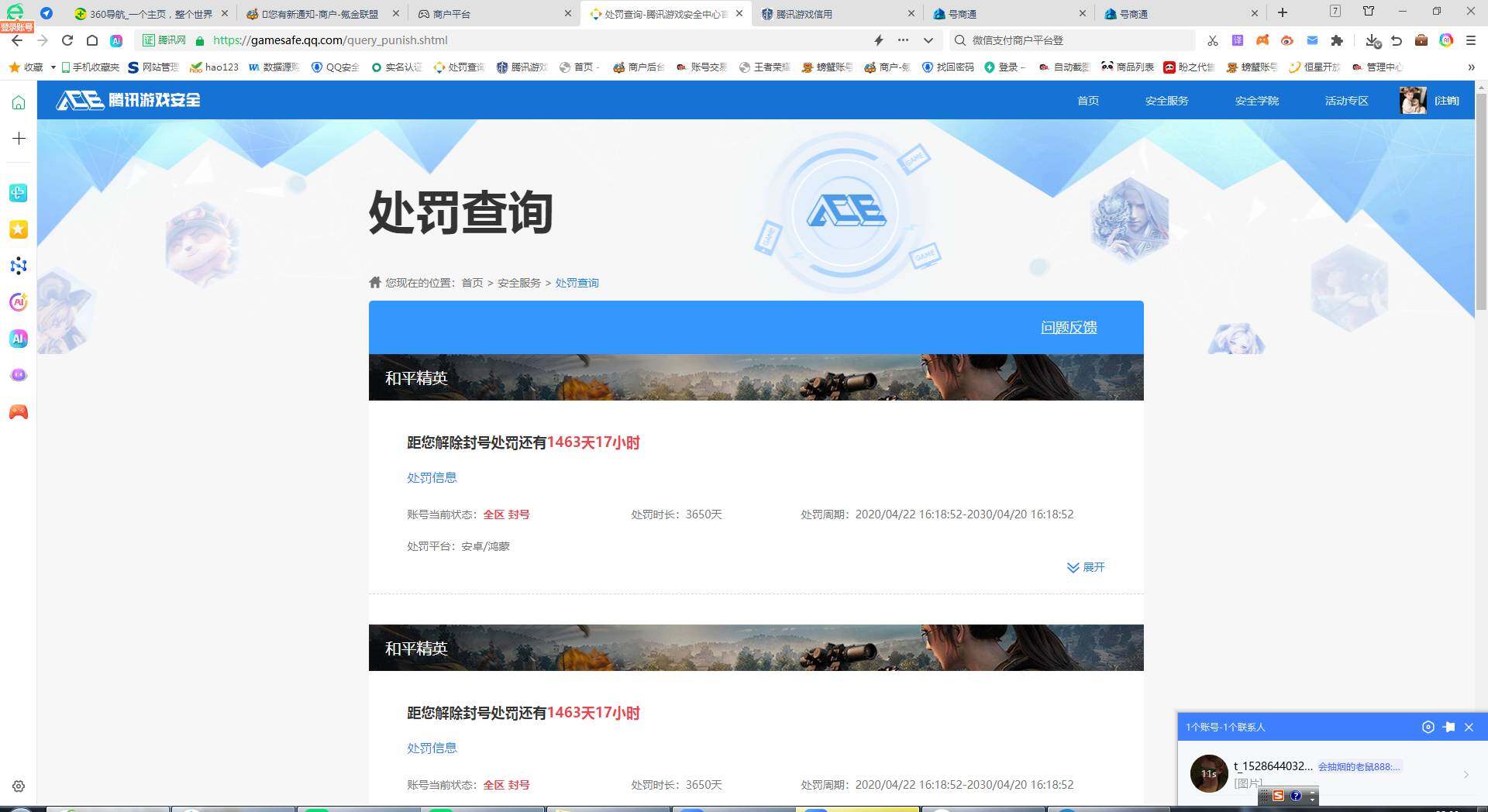Open the settings gear at the sidebar bottom
The height and width of the screenshot is (812, 1488).
pos(18,786)
